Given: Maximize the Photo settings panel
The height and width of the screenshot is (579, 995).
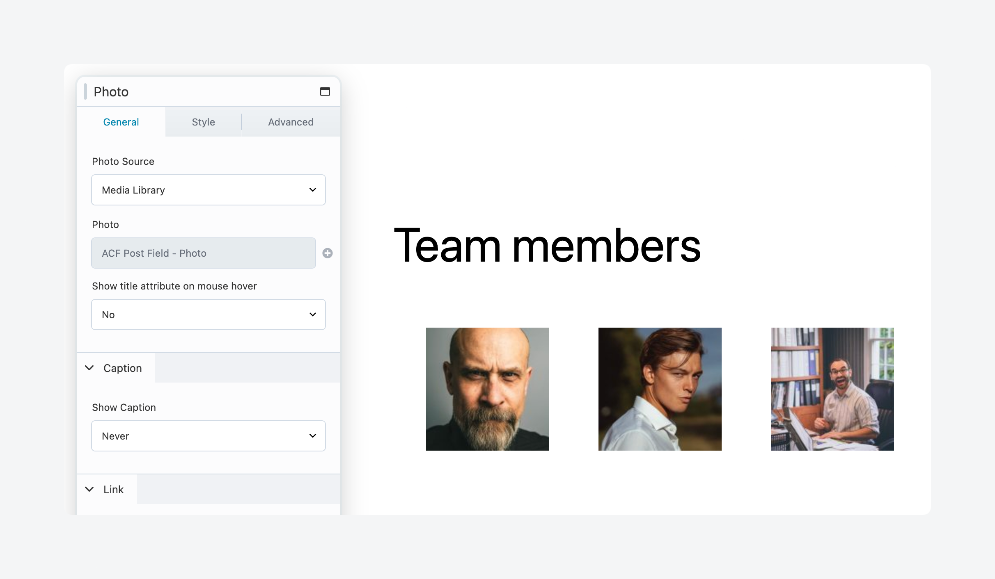Looking at the screenshot, I should [325, 91].
